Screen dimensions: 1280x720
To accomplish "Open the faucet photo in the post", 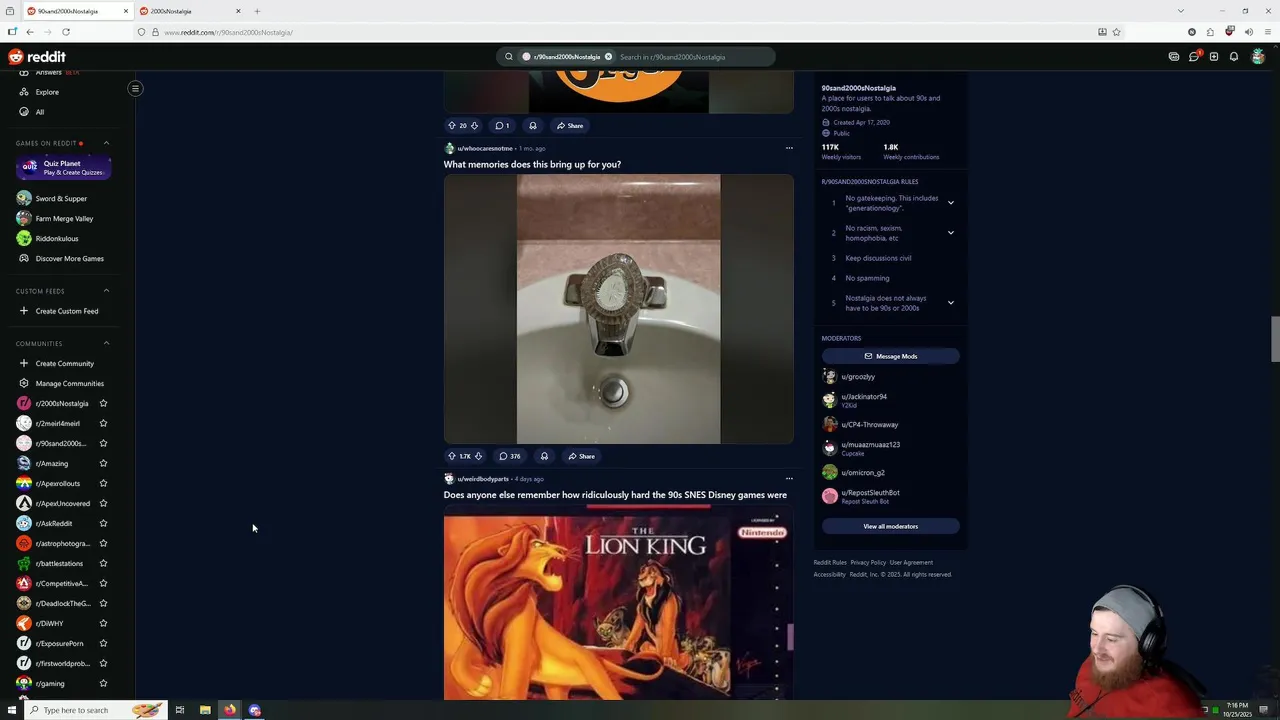I will 619,309.
